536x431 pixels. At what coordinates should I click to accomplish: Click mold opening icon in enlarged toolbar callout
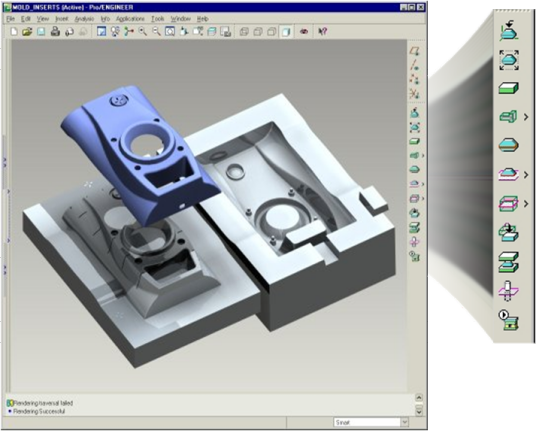click(x=509, y=262)
